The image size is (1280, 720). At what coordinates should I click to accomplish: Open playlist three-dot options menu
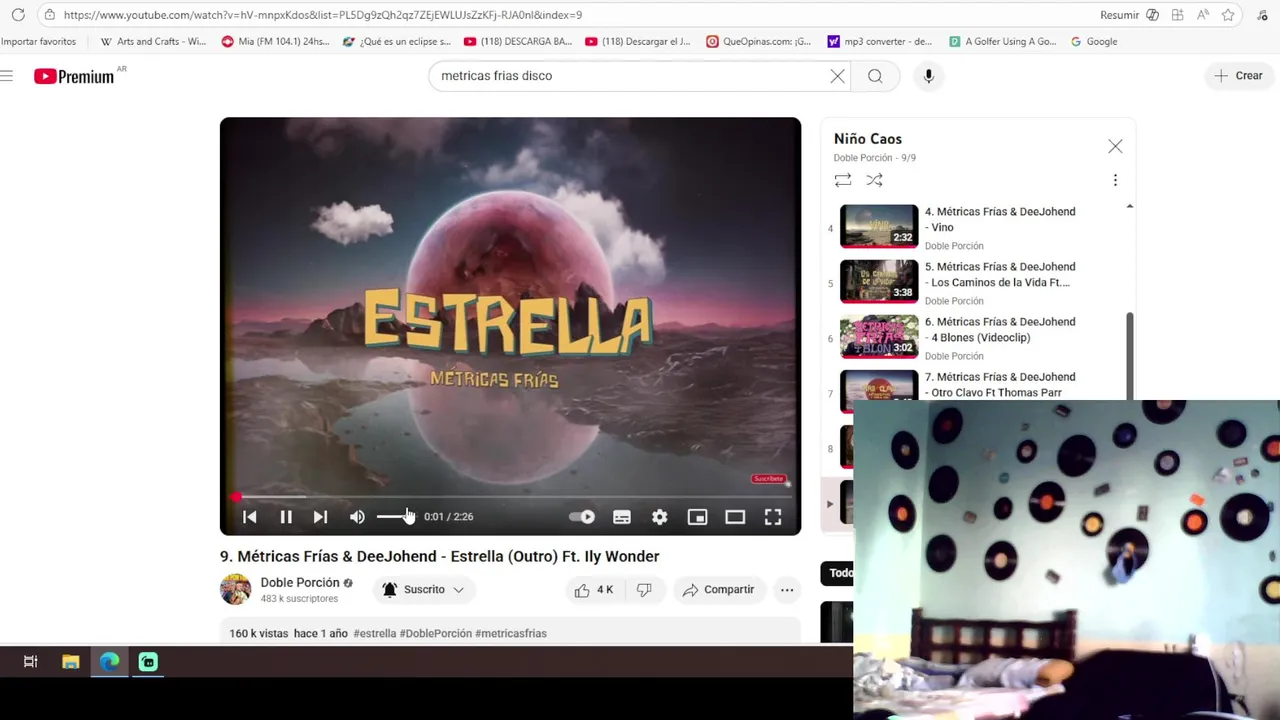point(1115,180)
